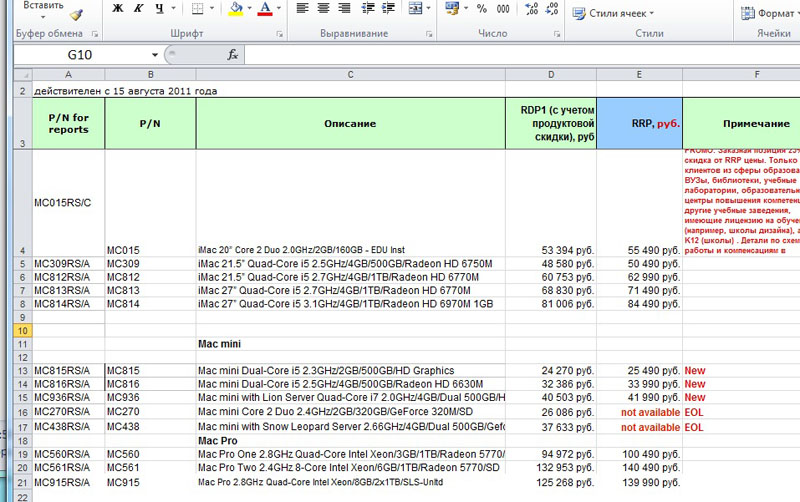Align text to the left
800x502 pixels.
point(303,8)
